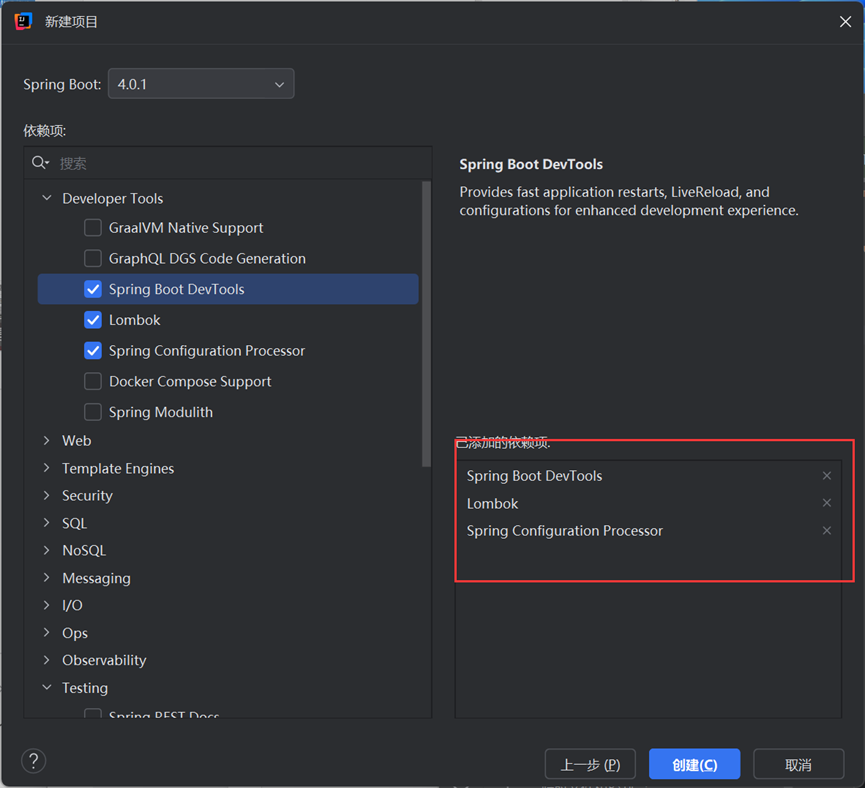Select Spring Configuration Processor in added list

click(x=564, y=531)
